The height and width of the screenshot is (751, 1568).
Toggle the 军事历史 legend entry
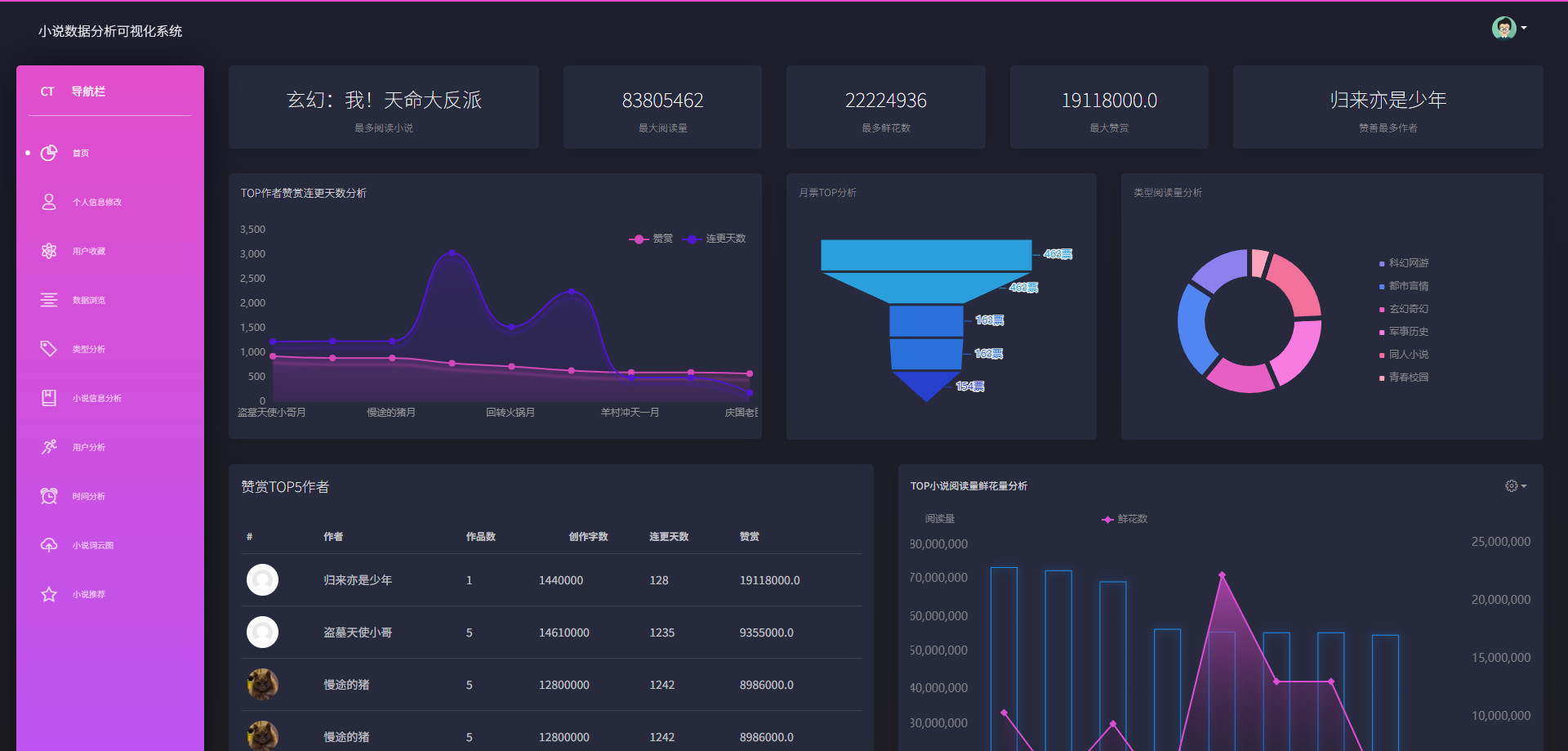(x=1404, y=332)
